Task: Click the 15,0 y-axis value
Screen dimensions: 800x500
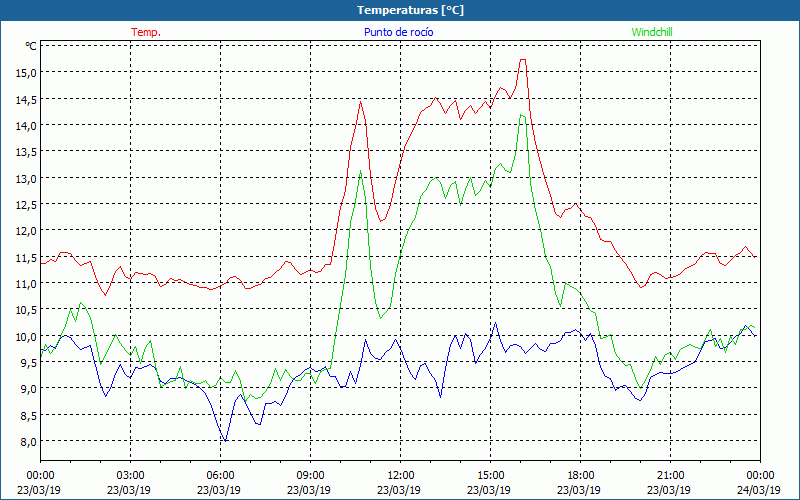Action: coord(26,72)
